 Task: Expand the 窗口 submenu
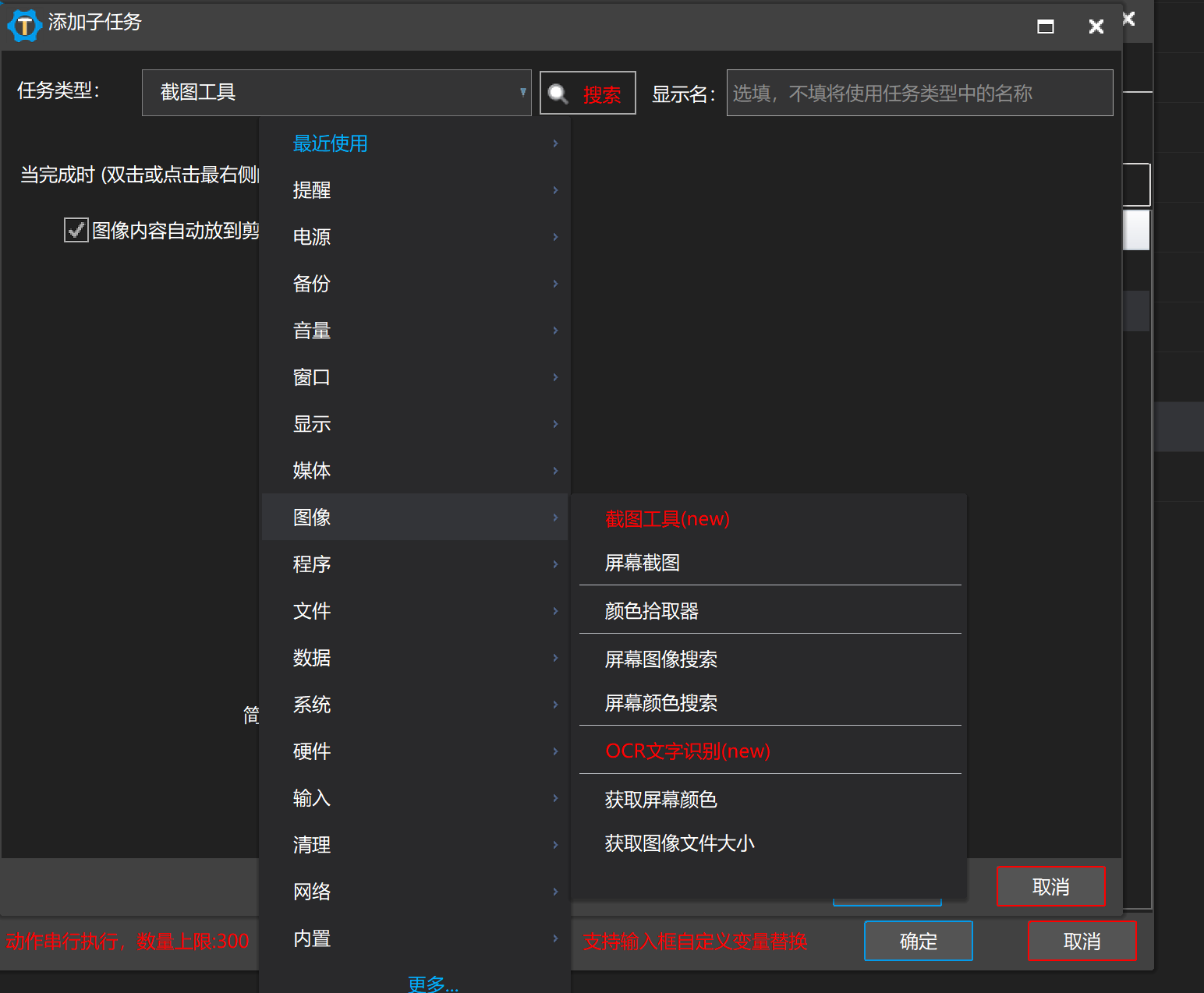pyautogui.click(x=415, y=377)
